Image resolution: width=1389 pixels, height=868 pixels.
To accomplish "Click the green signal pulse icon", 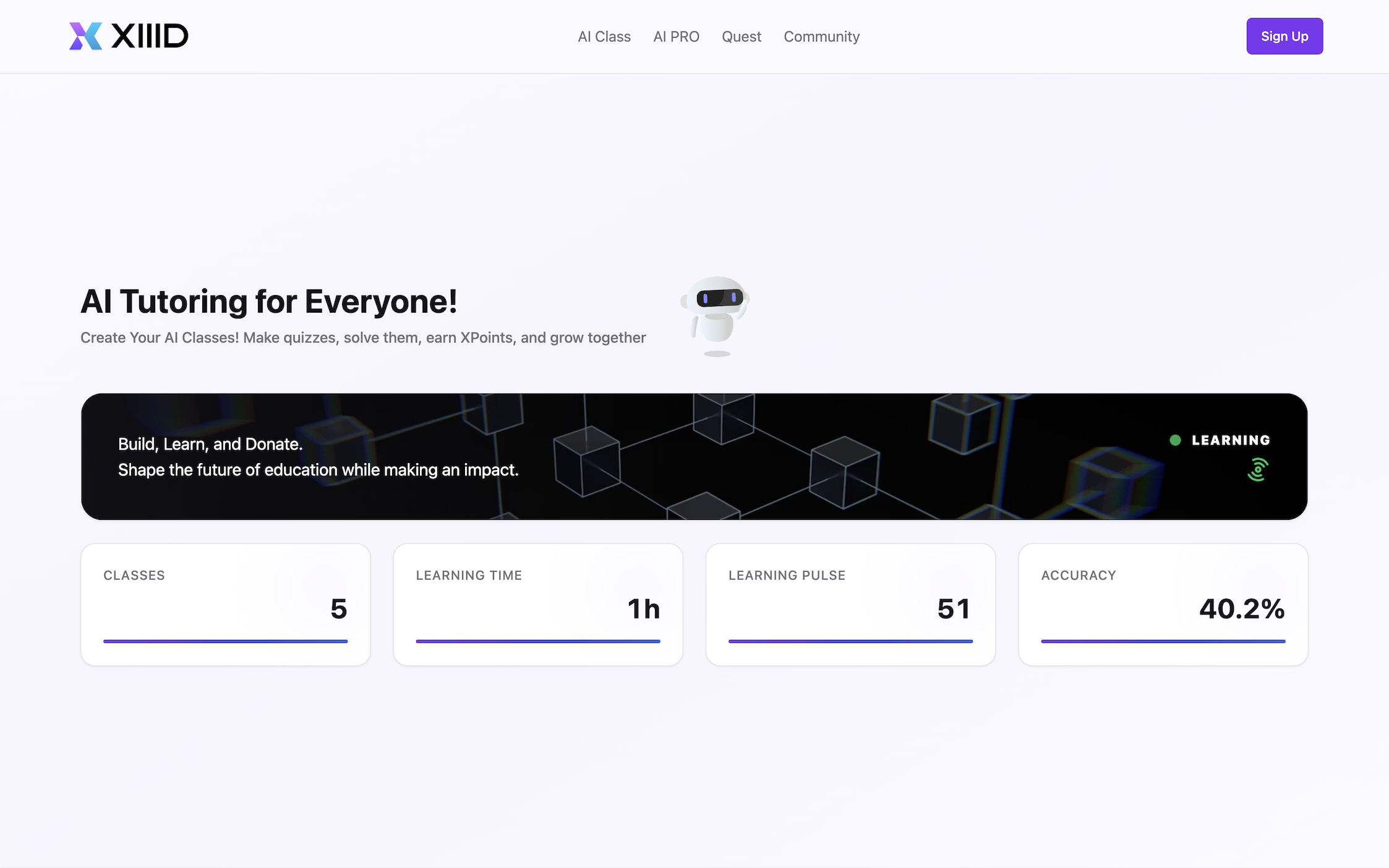I will tap(1258, 469).
